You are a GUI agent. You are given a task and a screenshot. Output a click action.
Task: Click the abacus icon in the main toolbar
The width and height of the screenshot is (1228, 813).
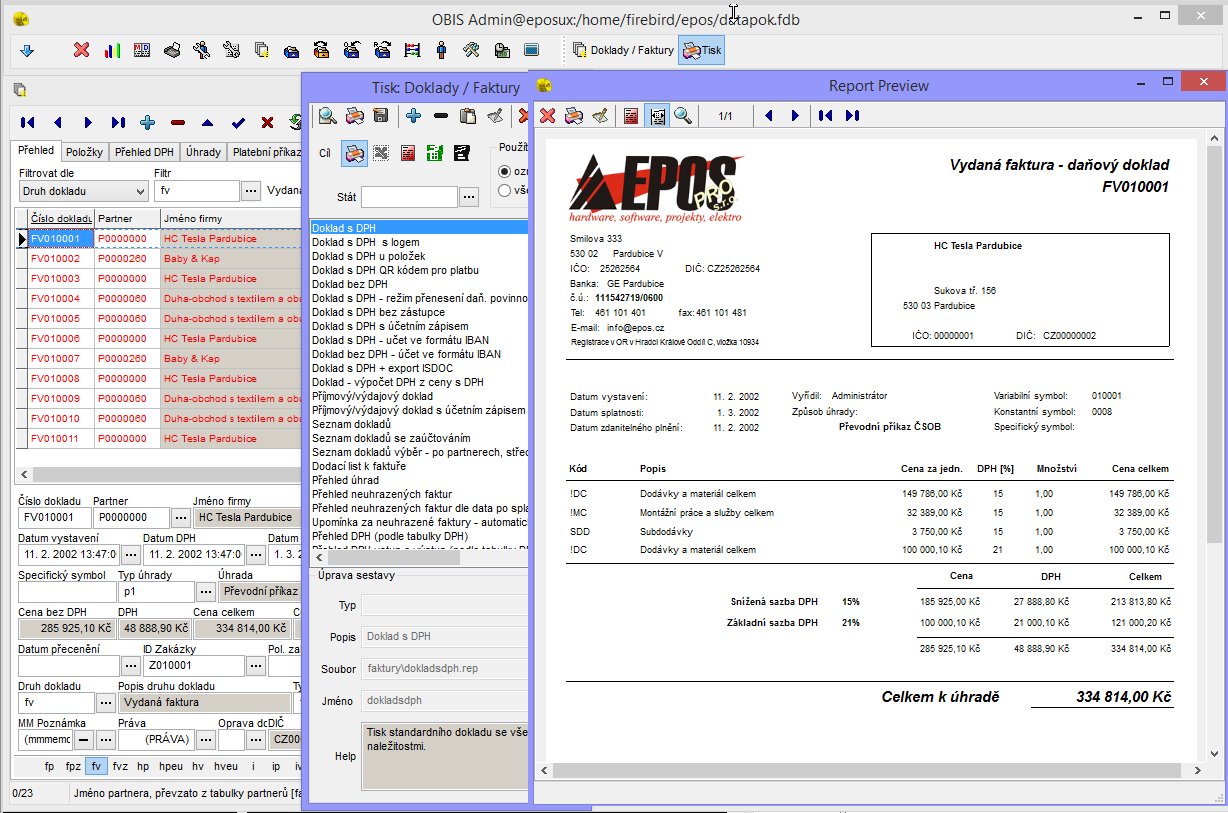coord(412,50)
